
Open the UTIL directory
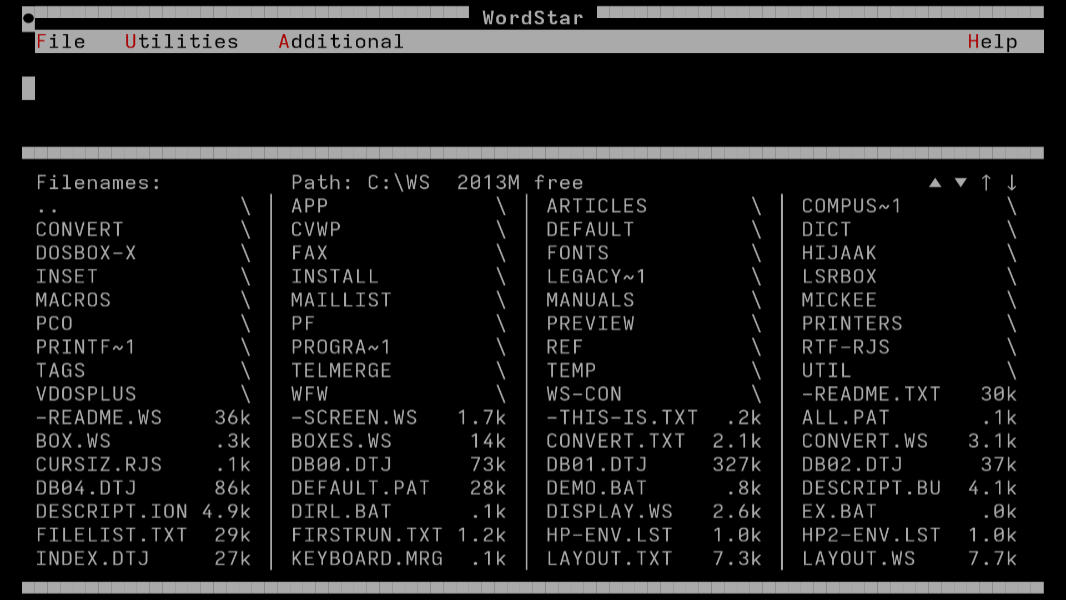(x=827, y=370)
